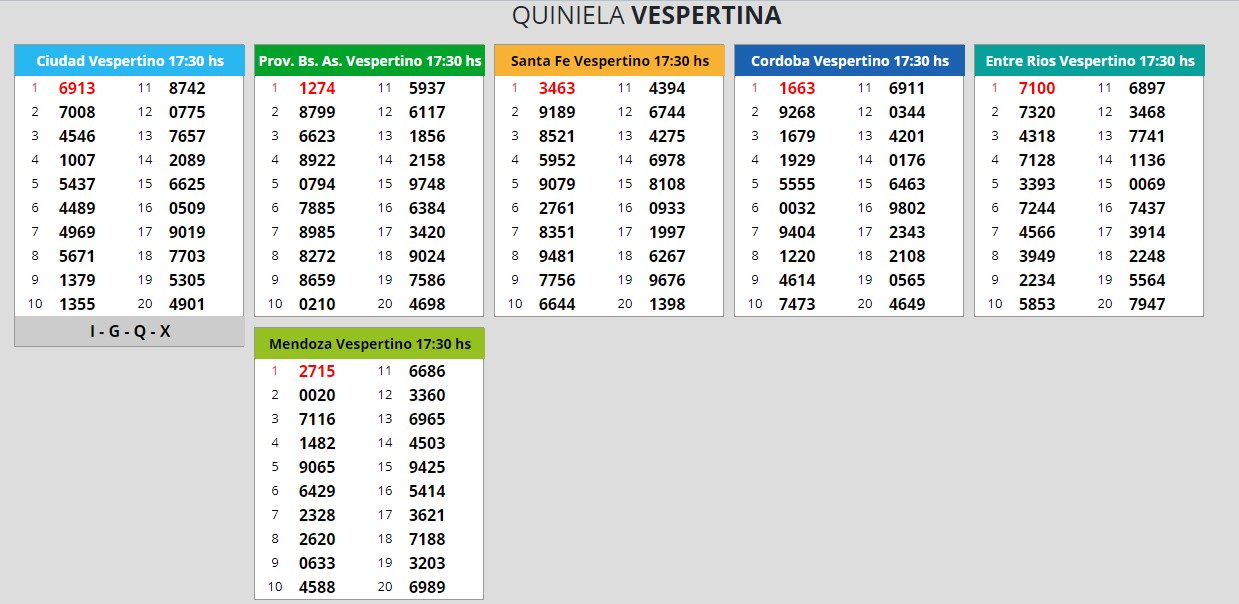This screenshot has width=1239, height=604.
Task: Select number 0069 in Entre Rios table
Action: tap(1147, 184)
